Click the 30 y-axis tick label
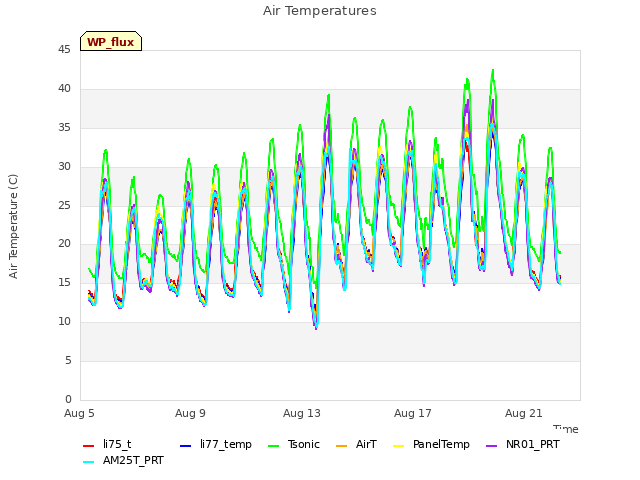 pos(64,167)
